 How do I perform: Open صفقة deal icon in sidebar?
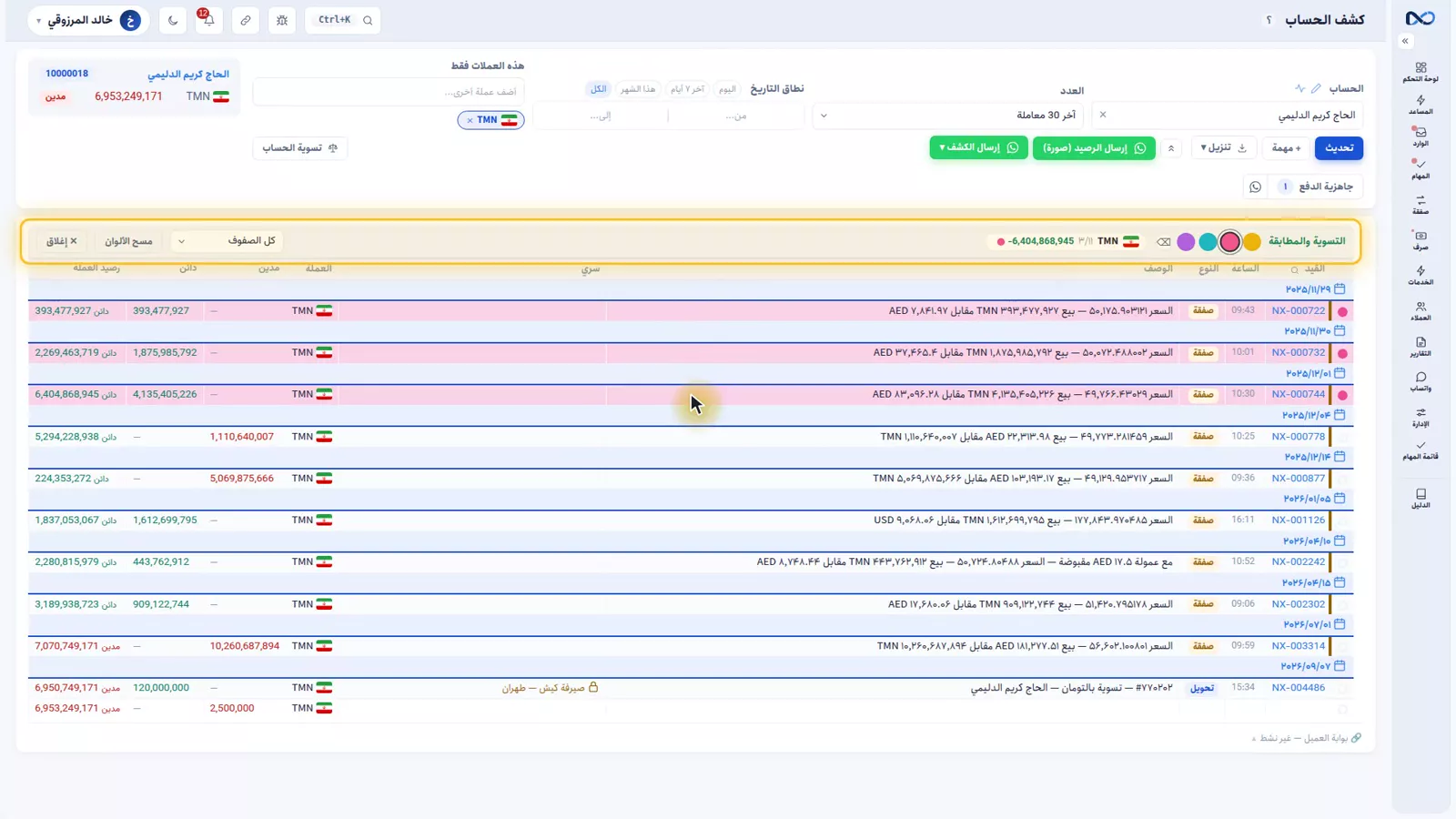point(1421,205)
